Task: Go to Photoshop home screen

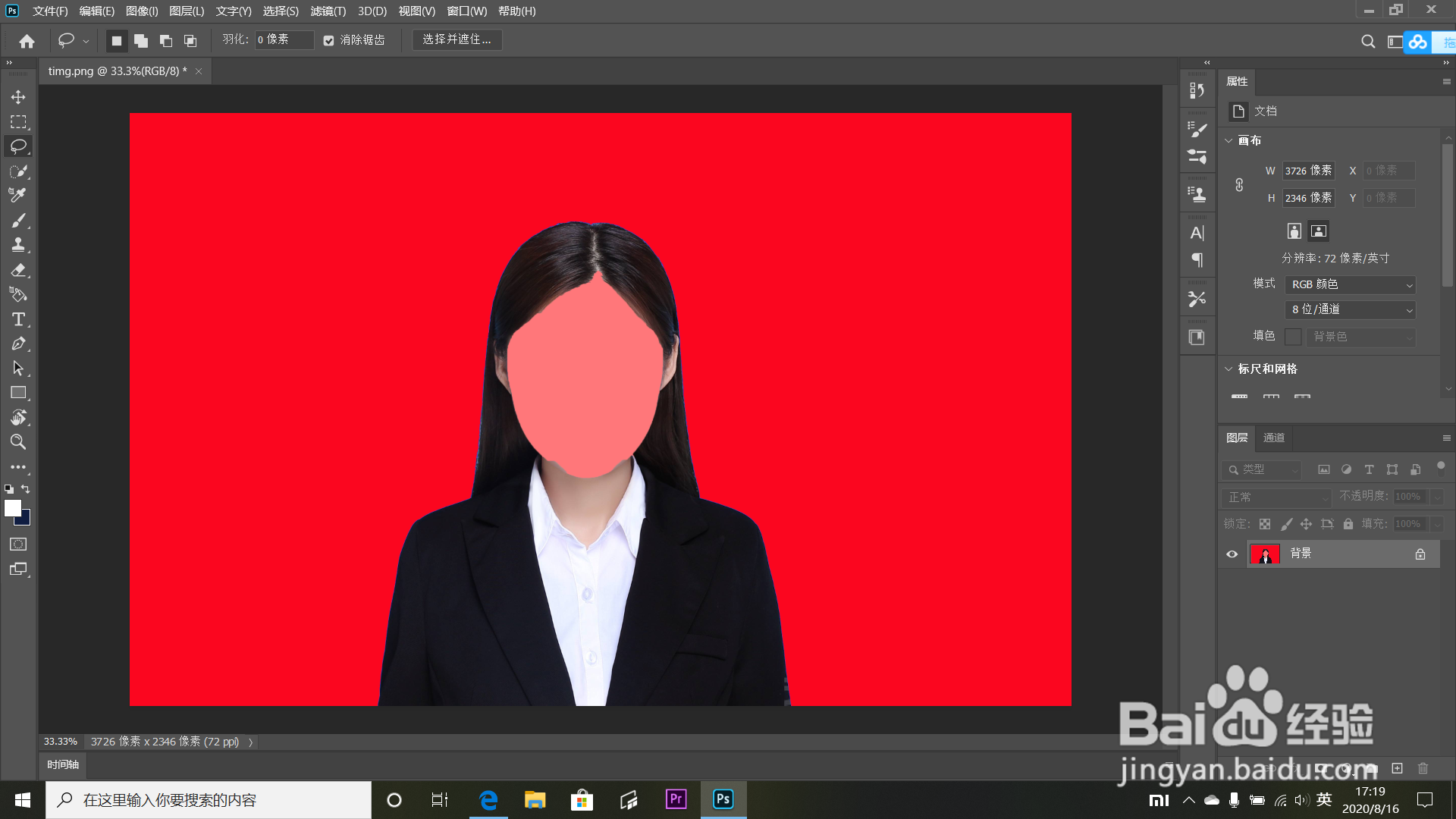Action: point(27,41)
